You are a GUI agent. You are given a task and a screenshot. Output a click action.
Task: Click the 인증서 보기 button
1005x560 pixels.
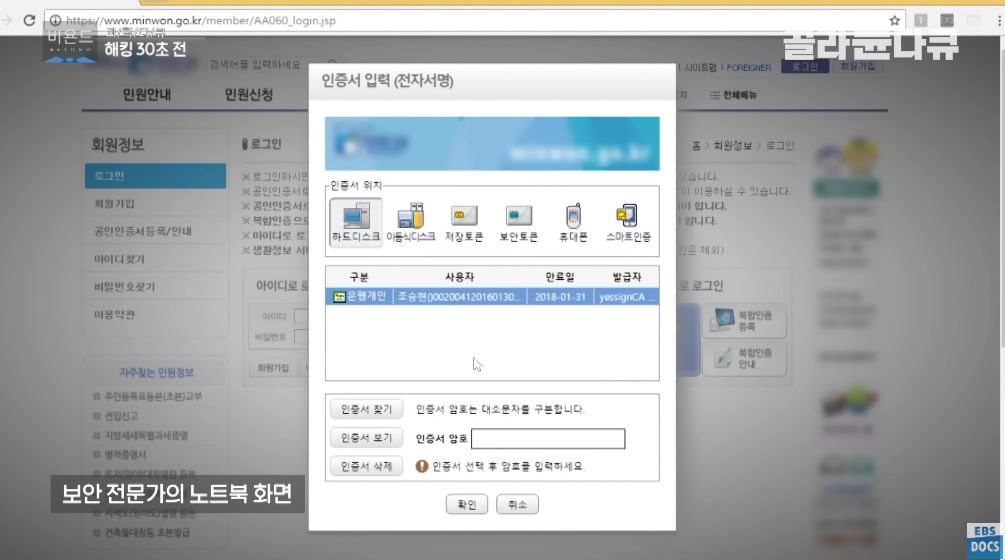coord(367,438)
